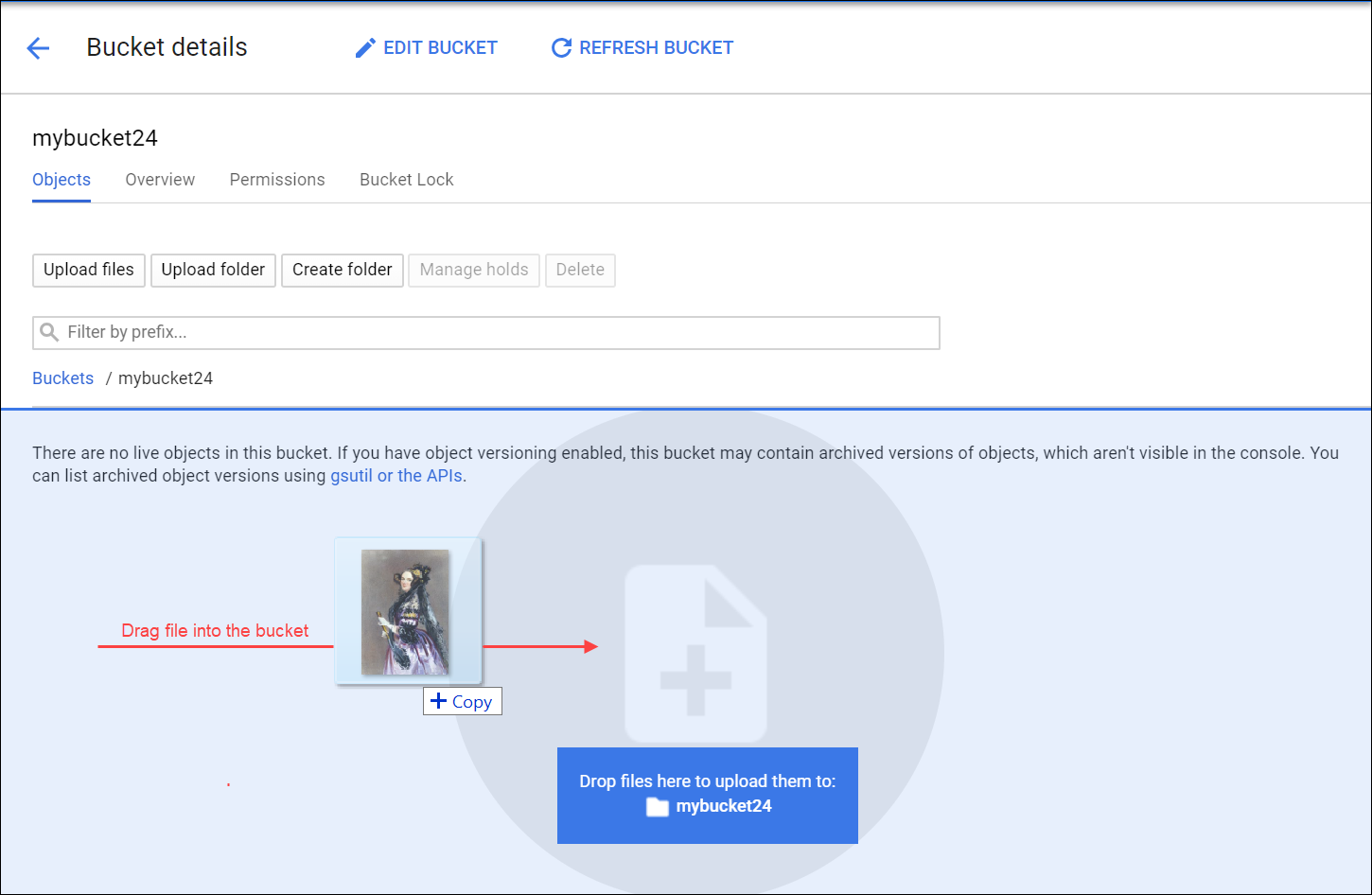Open the Buckets breadcrumb link
Viewport: 1372px width, 895px height.
[62, 378]
